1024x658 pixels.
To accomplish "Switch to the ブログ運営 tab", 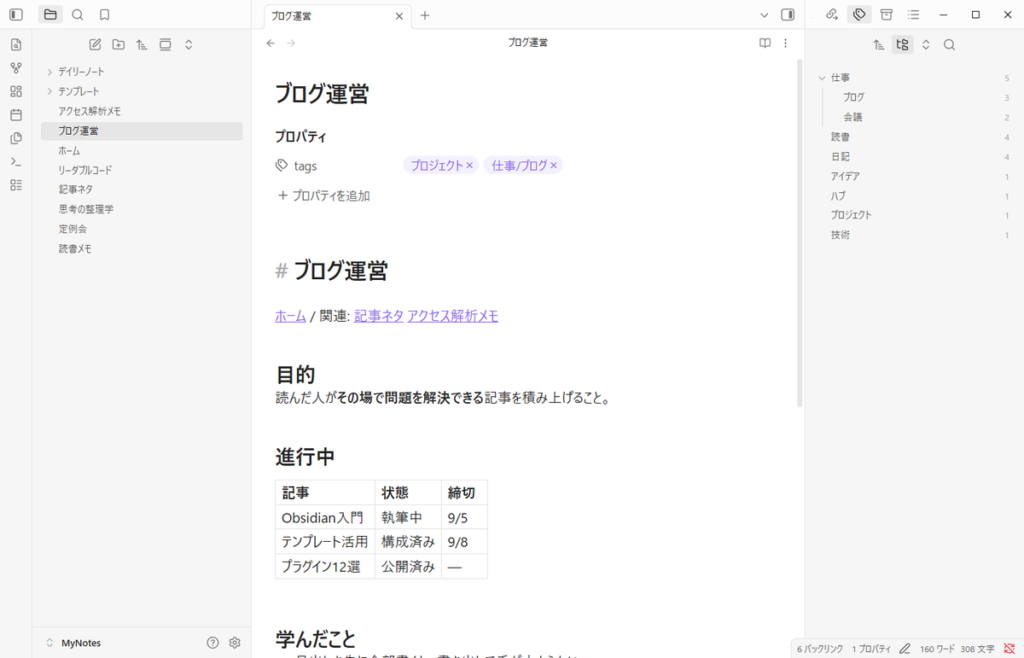I will pos(330,16).
